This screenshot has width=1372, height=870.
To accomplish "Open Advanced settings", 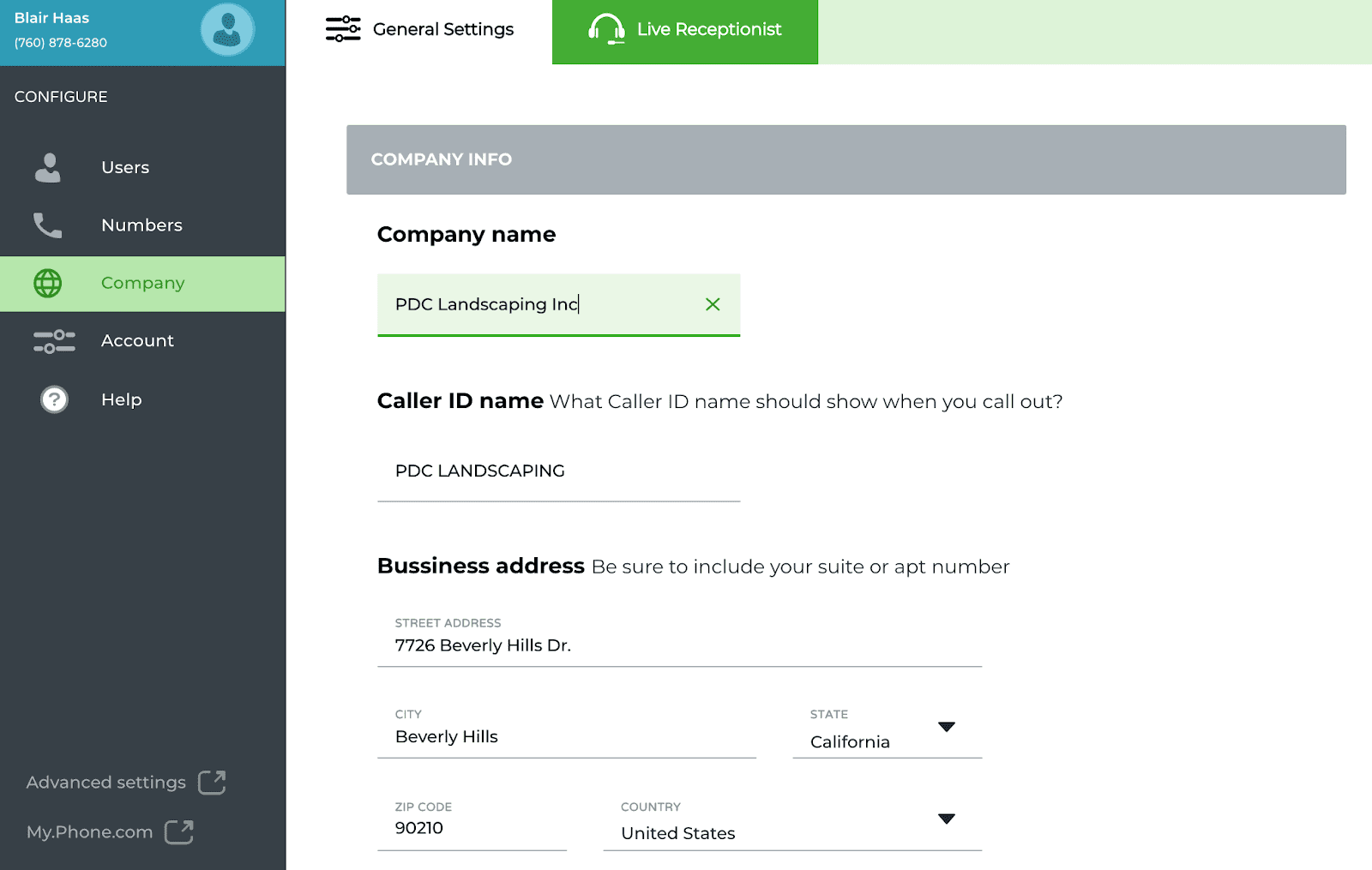I will coord(105,782).
